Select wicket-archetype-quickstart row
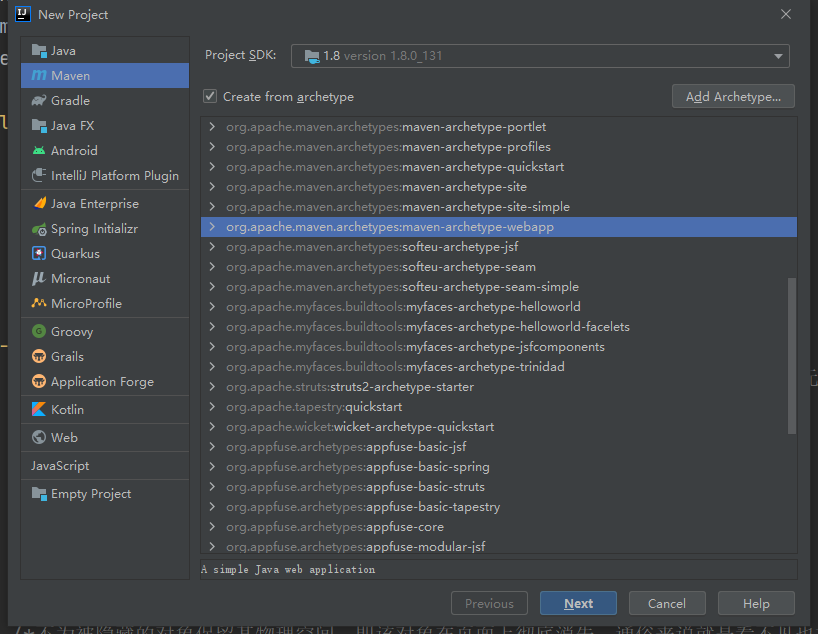818x634 pixels. point(499,427)
